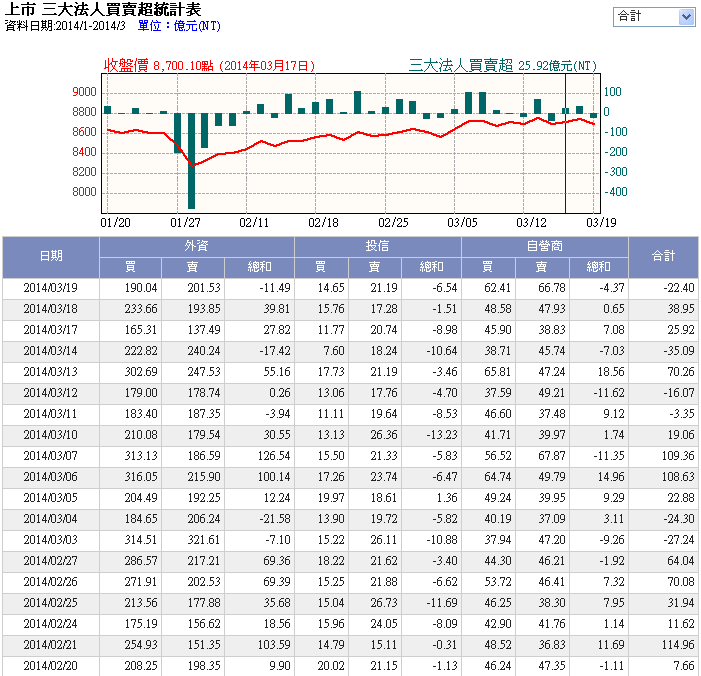Select the 2014/02/25 date cell

51,604
